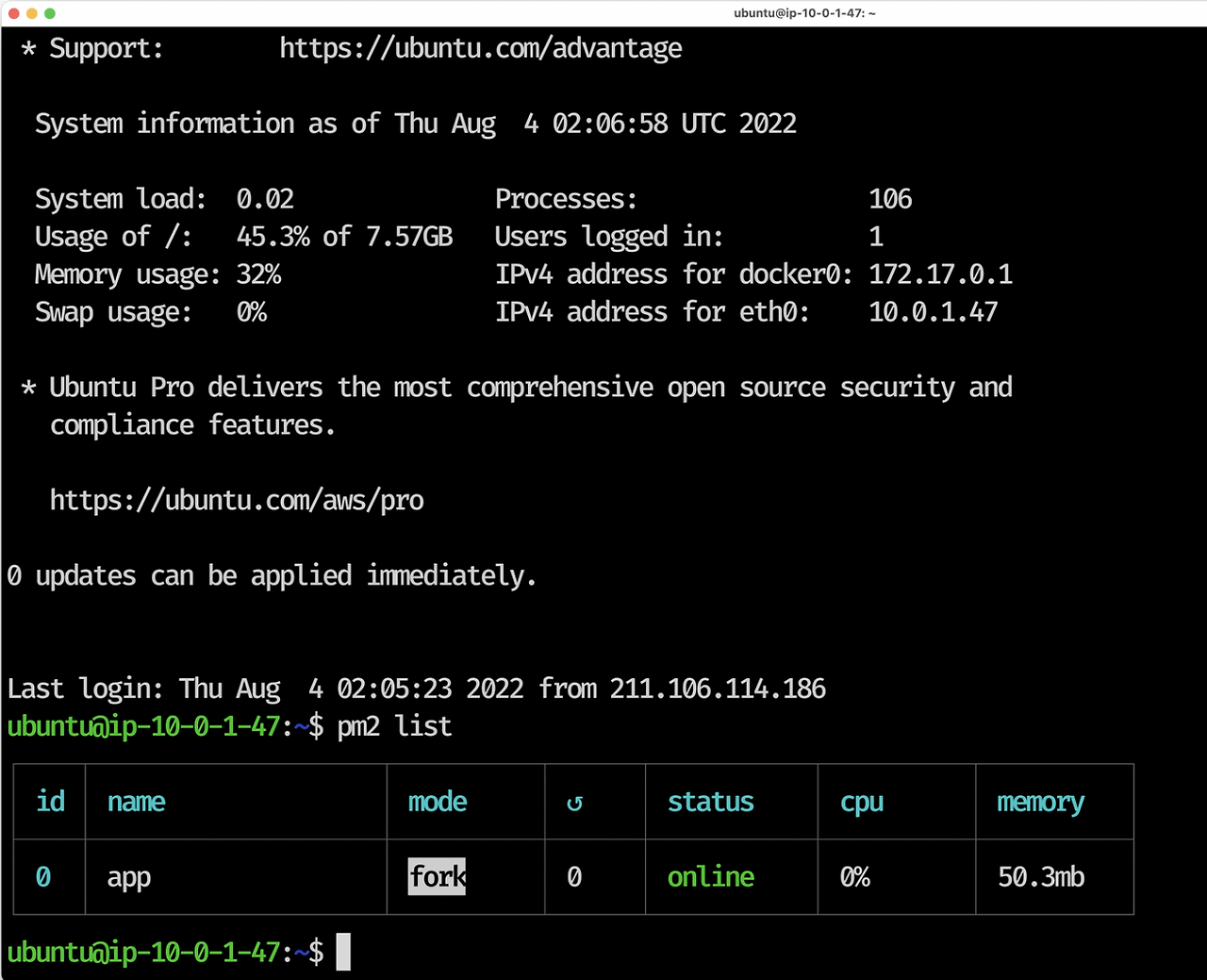
Task: Click the 'mode' column header
Action: pyautogui.click(x=438, y=801)
